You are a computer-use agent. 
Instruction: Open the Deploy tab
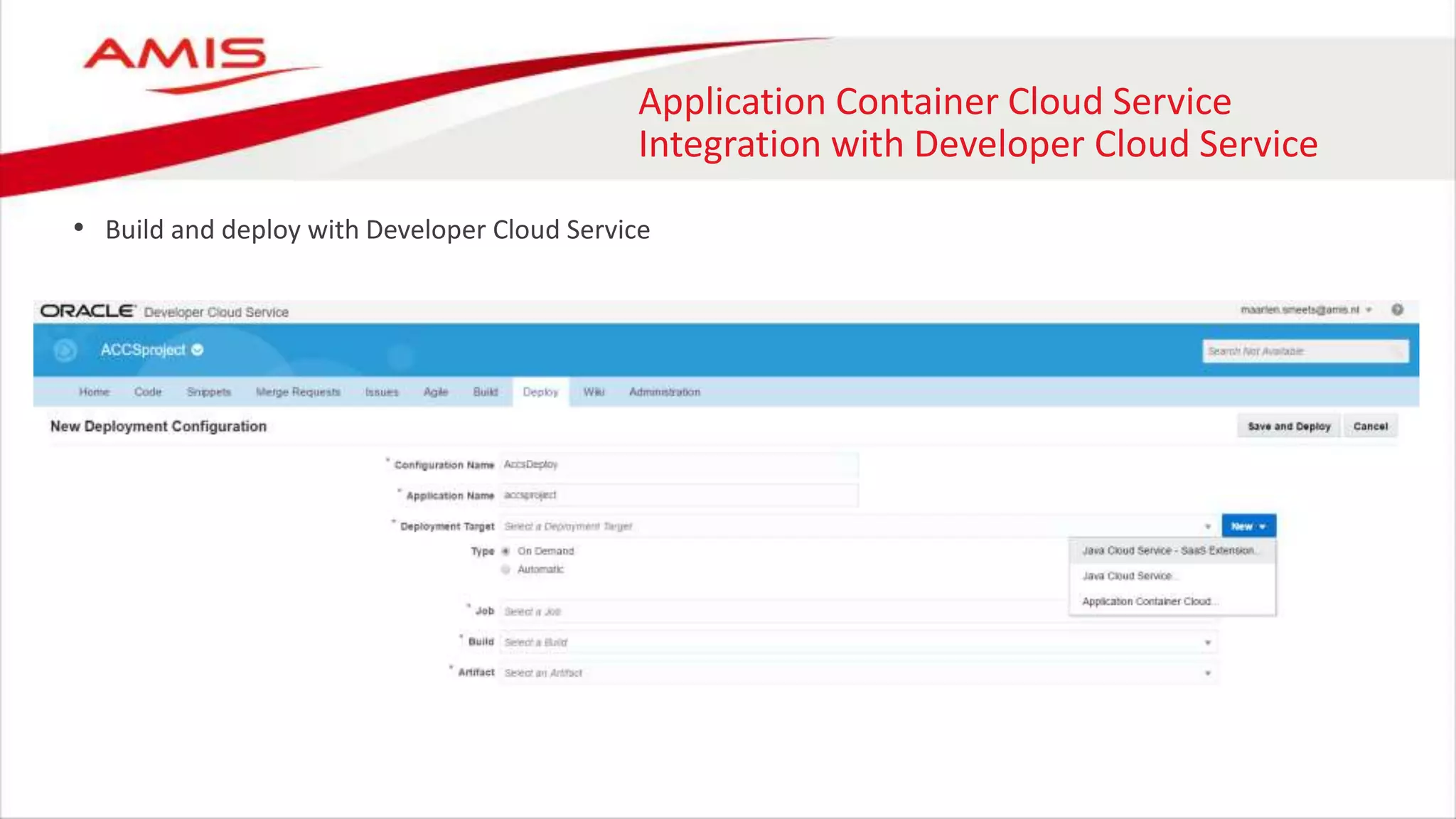click(540, 392)
